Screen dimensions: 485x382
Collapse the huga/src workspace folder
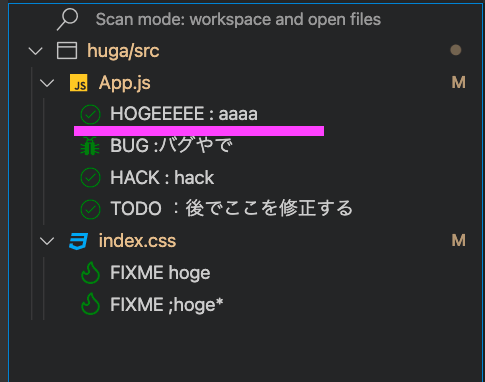click(x=35, y=51)
